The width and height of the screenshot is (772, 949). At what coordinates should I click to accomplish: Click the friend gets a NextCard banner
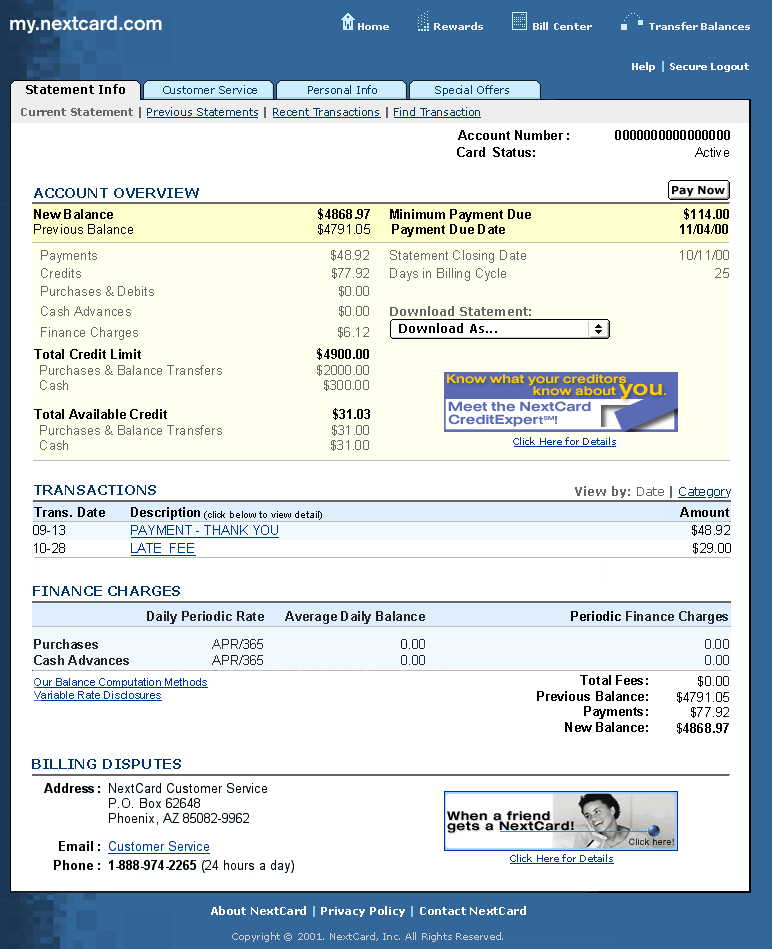pos(561,821)
